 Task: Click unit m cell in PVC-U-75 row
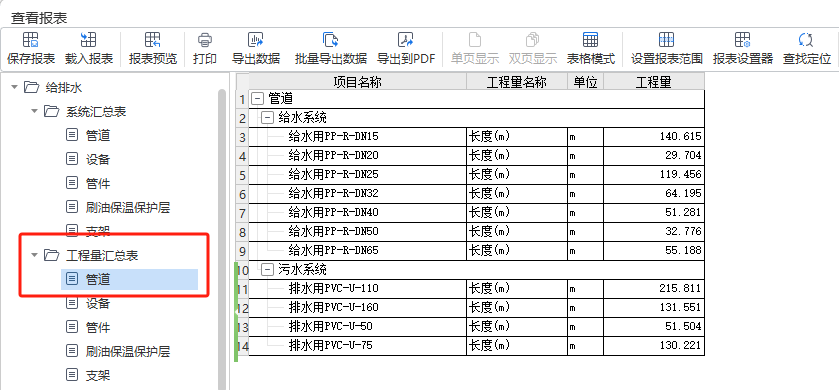point(585,346)
